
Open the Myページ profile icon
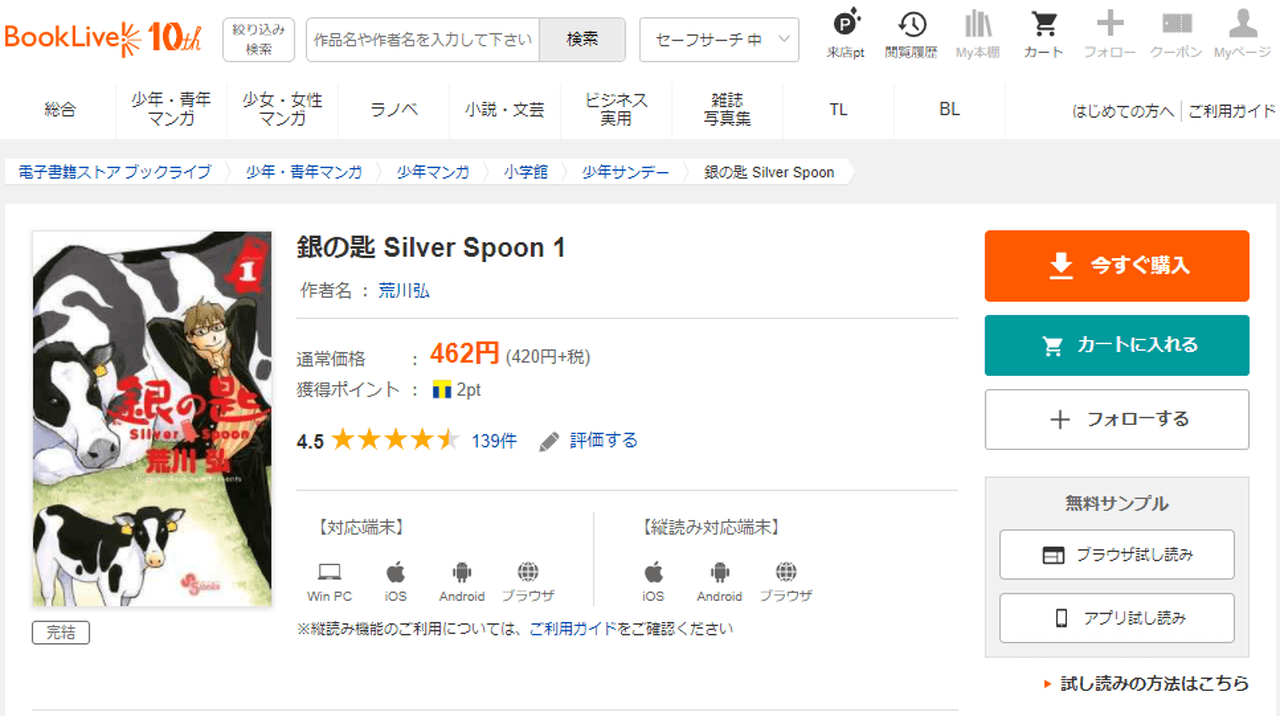tap(1242, 24)
